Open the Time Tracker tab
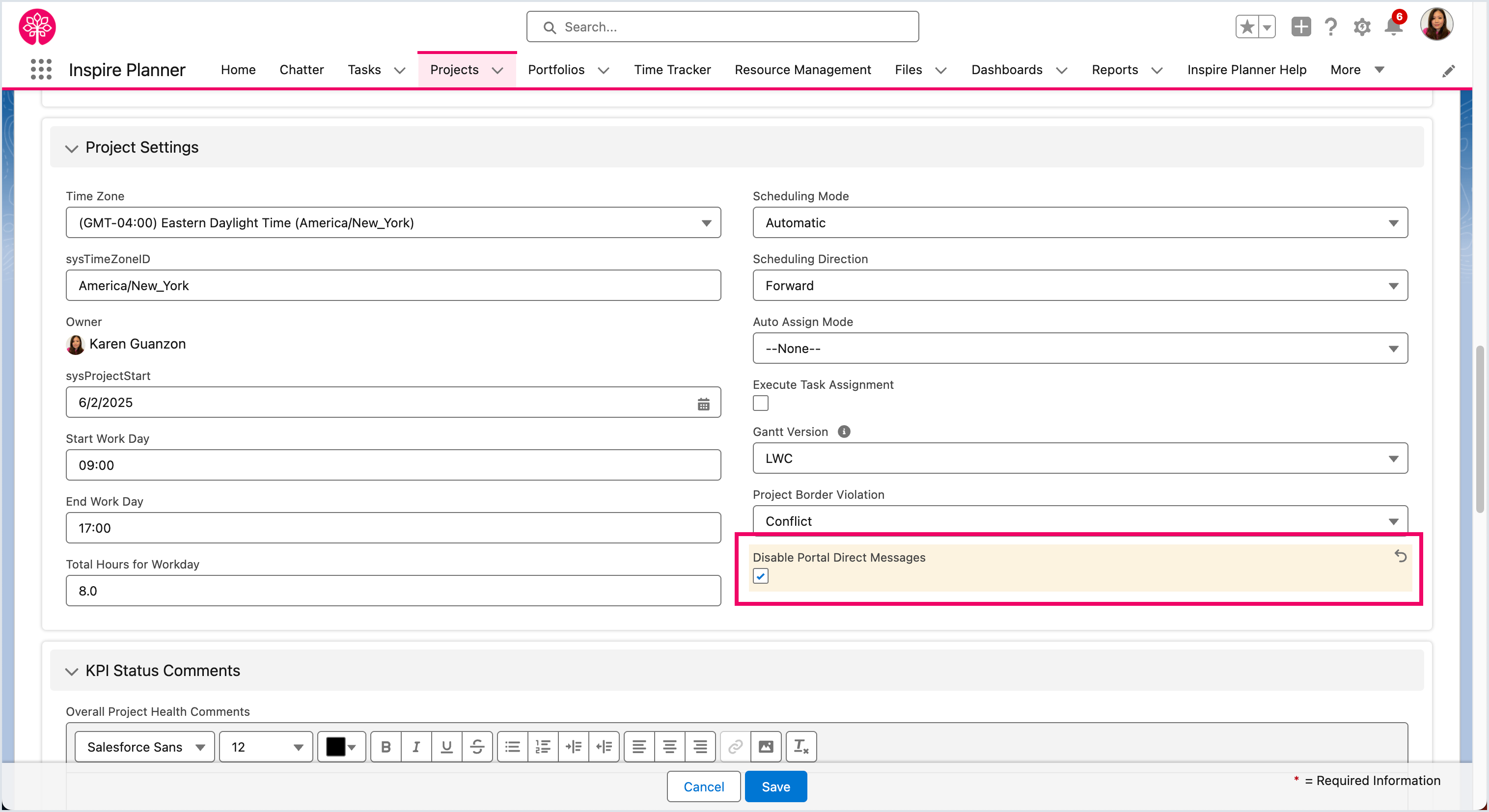This screenshot has height=812, width=1489. tap(672, 70)
